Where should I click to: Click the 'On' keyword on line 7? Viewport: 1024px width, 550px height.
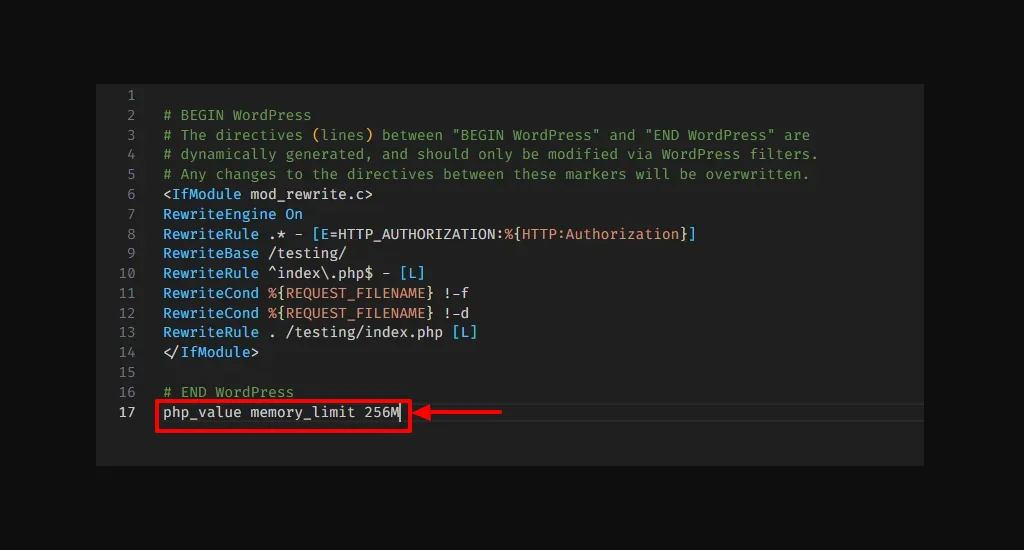coord(294,214)
